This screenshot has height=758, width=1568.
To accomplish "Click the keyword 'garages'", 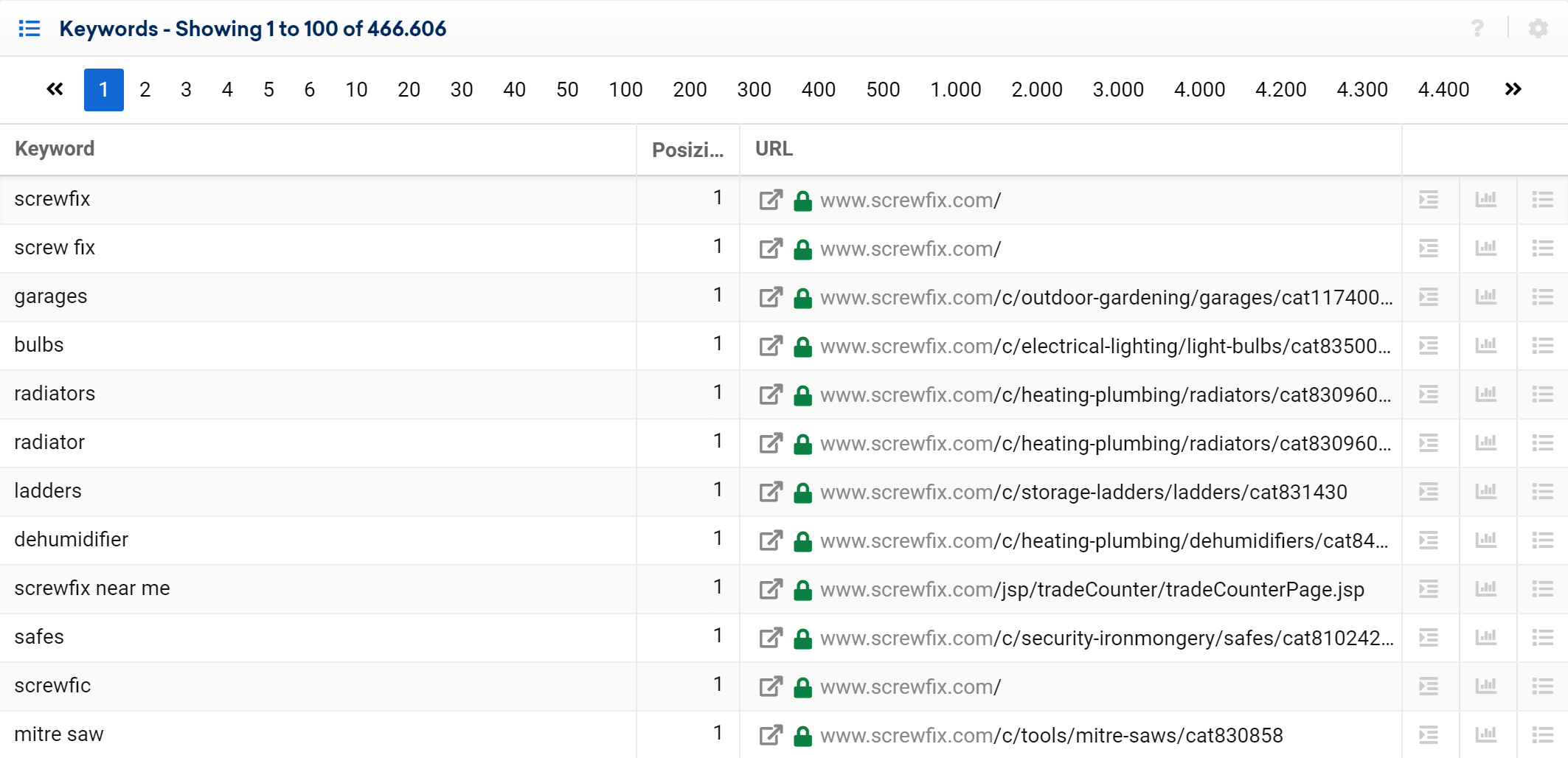I will [51, 296].
